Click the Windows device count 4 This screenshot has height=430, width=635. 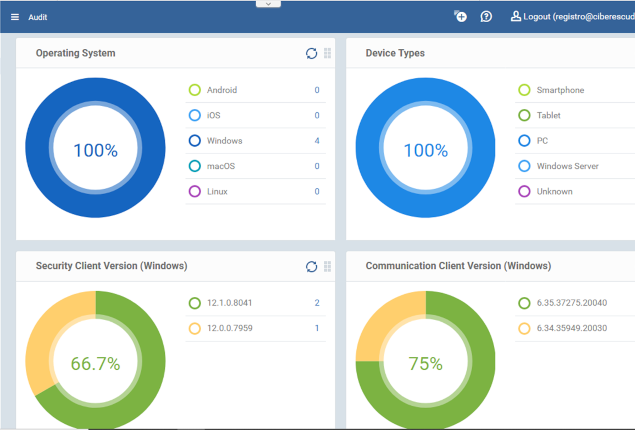pyautogui.click(x=317, y=141)
